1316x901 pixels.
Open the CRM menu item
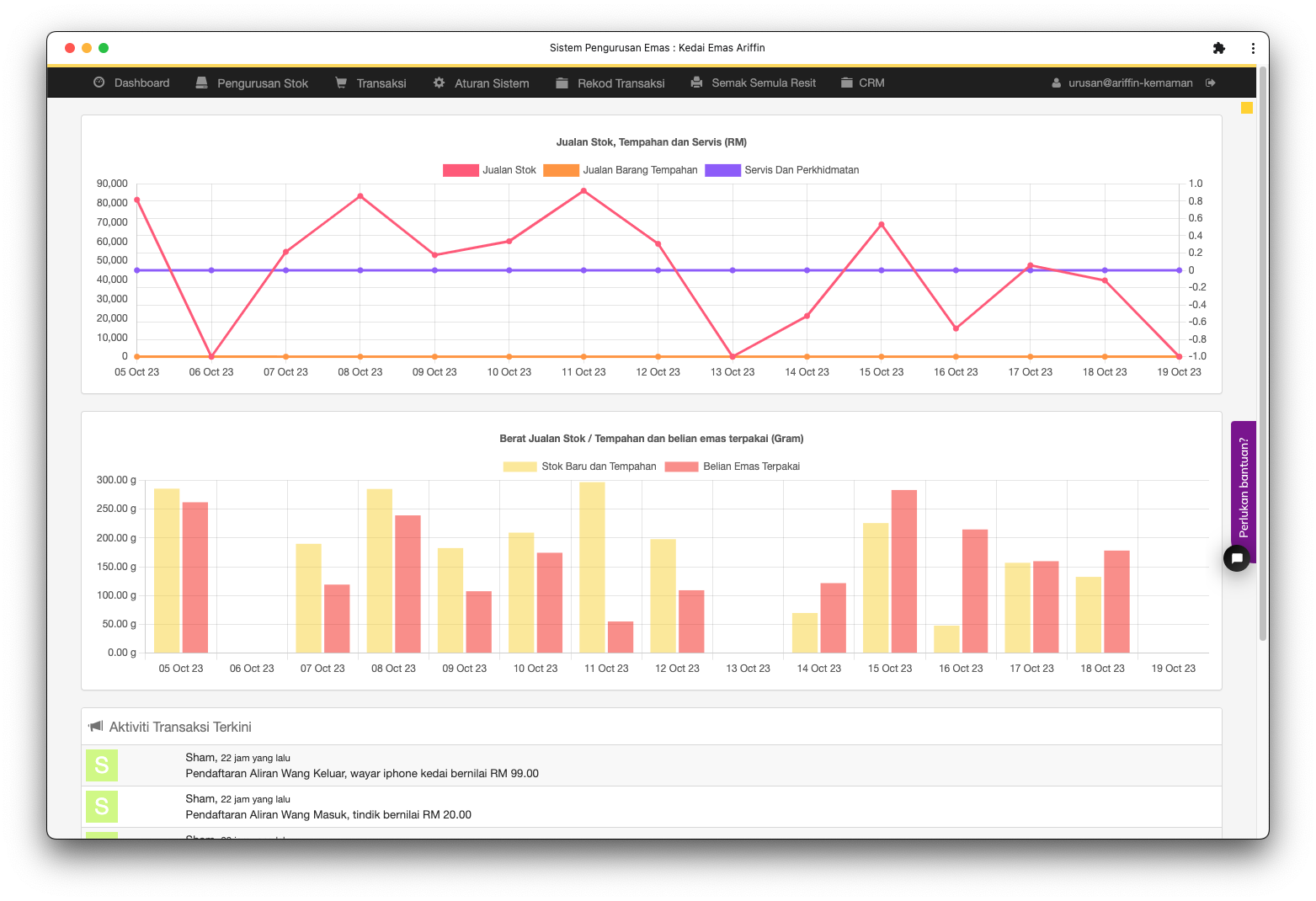pyautogui.click(x=863, y=83)
